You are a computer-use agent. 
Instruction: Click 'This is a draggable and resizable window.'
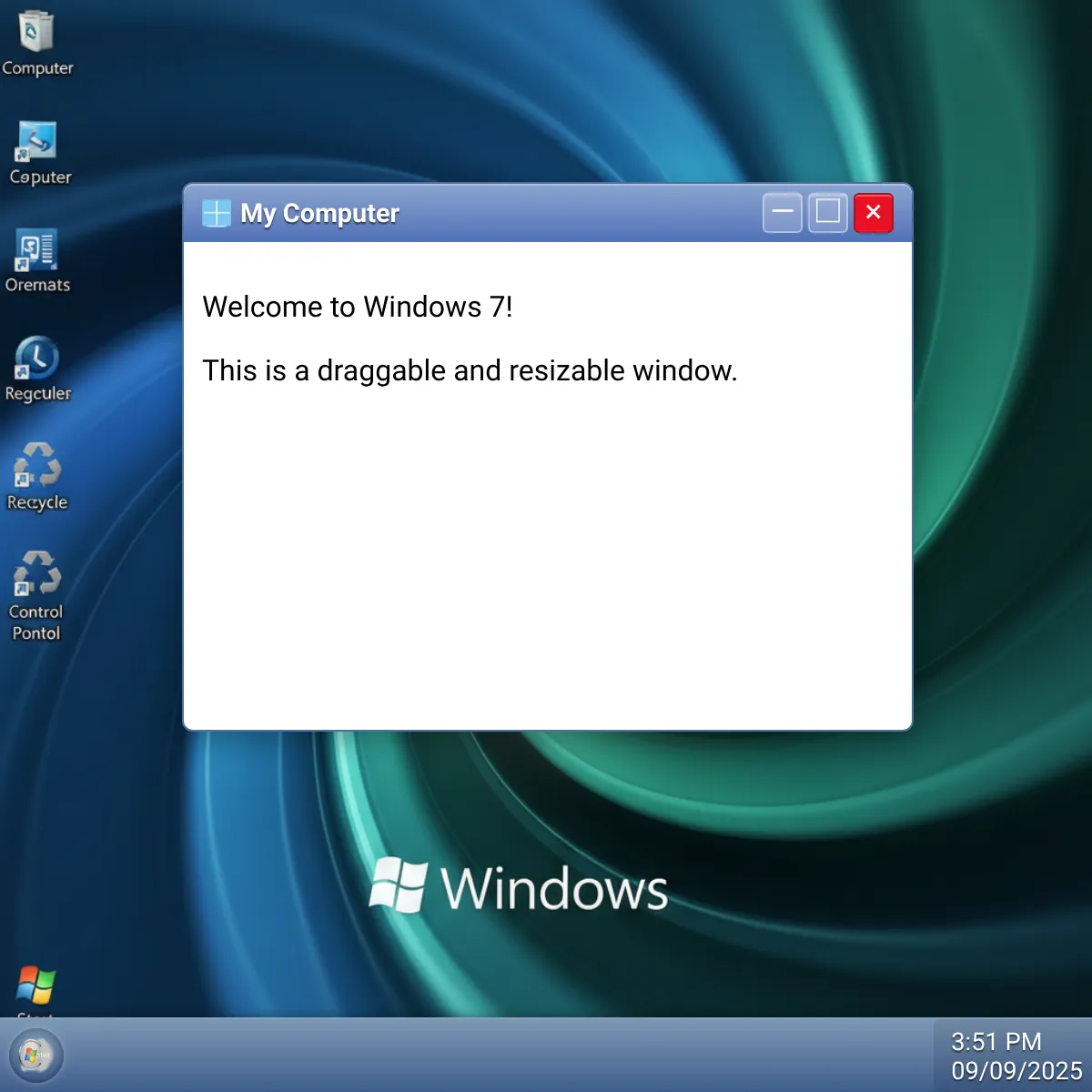pos(470,371)
